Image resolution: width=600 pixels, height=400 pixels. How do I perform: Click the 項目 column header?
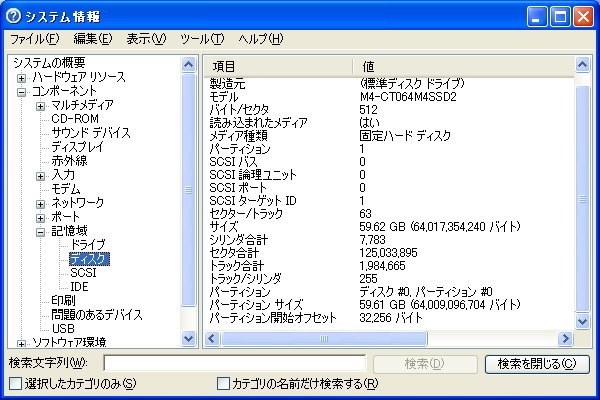tap(278, 67)
